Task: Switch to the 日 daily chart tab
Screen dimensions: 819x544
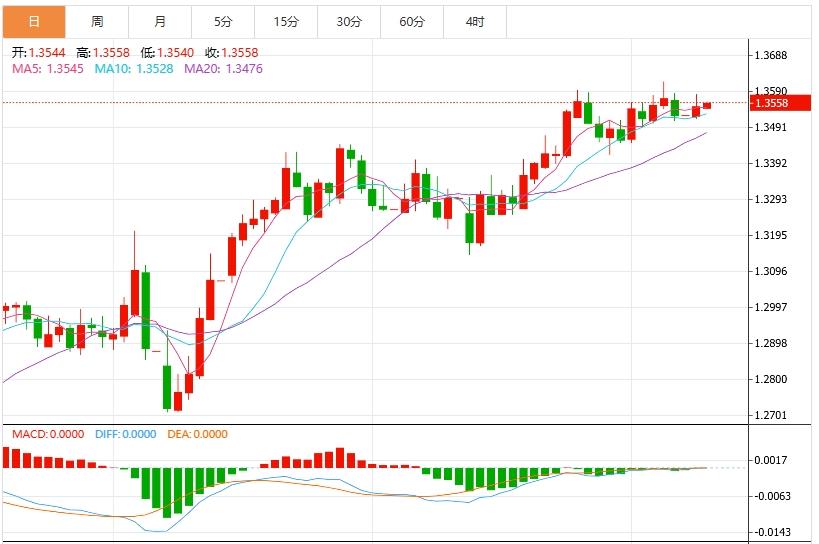Action: (x=34, y=21)
